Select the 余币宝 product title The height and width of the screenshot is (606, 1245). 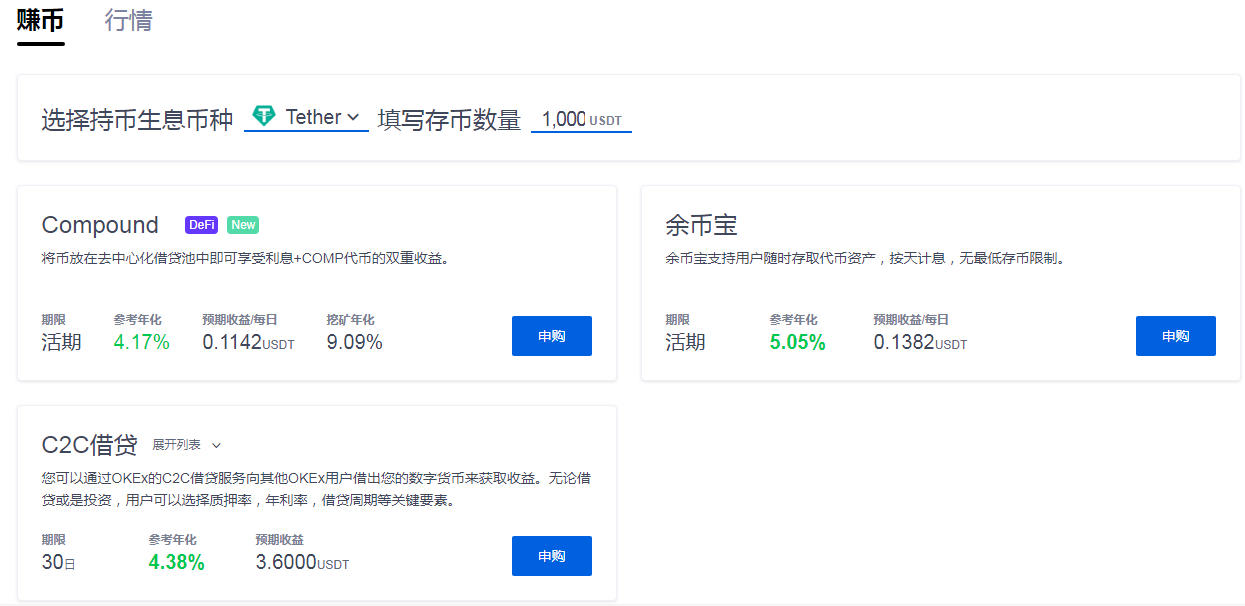tap(701, 224)
